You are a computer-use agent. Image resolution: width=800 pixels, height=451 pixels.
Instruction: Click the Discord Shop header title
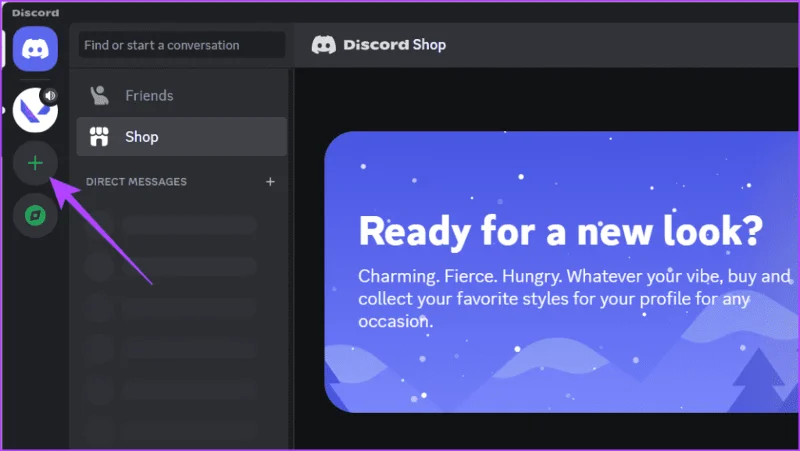click(x=394, y=45)
